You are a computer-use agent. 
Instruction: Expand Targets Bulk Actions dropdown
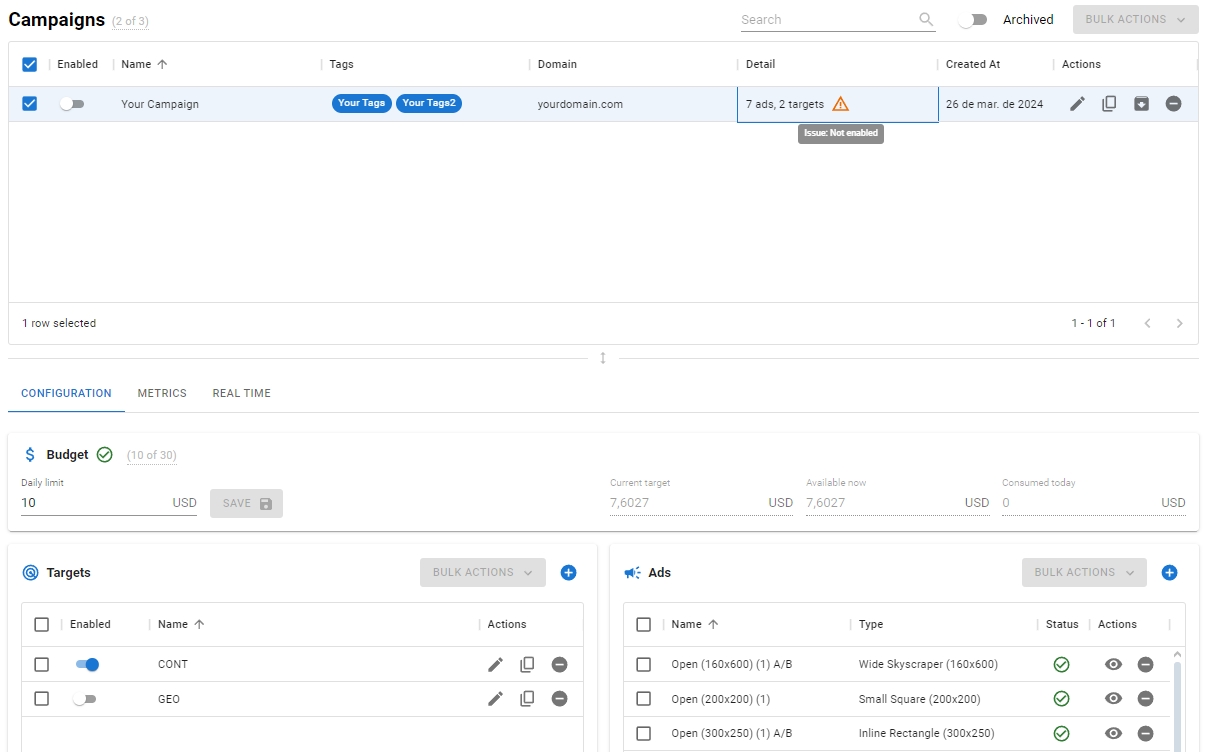pos(483,573)
